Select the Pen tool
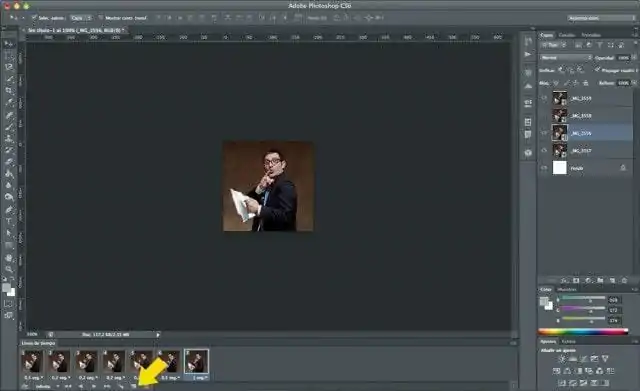 coord(9,210)
